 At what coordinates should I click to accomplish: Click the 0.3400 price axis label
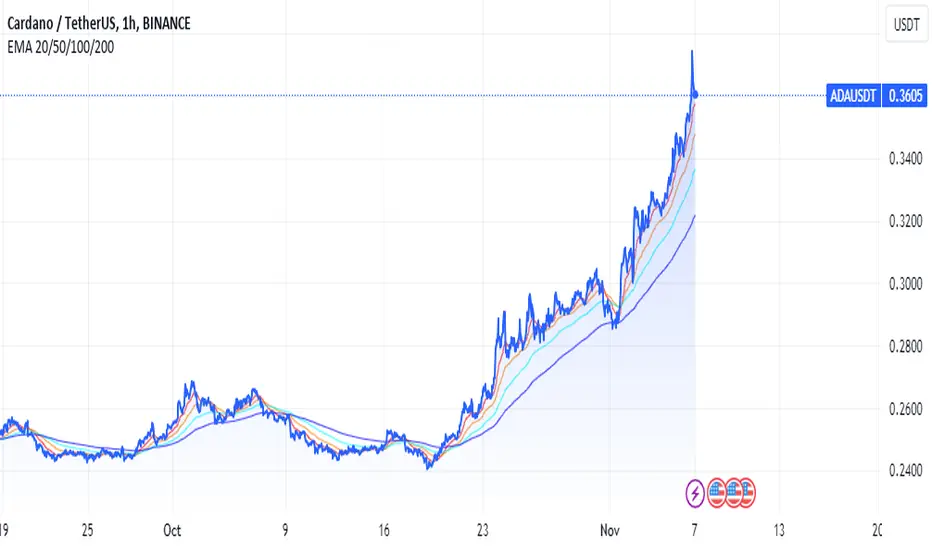coord(905,159)
